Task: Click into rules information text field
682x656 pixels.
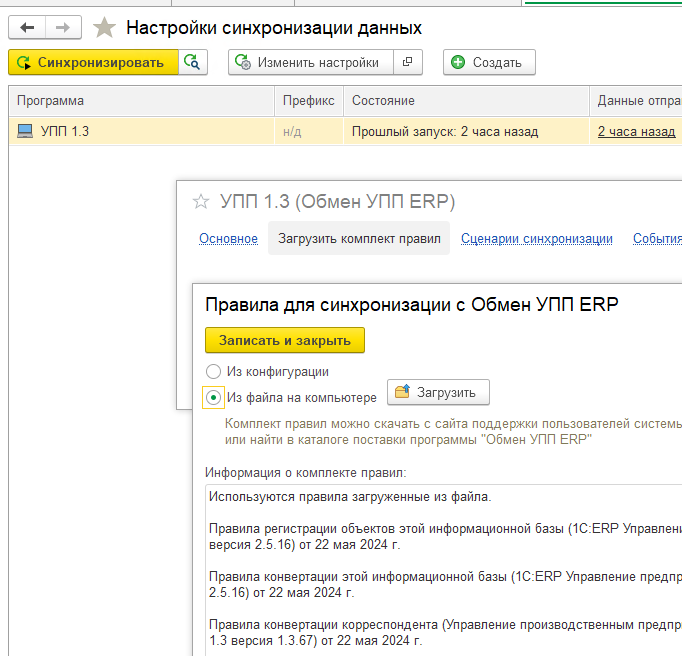Action: [444, 570]
